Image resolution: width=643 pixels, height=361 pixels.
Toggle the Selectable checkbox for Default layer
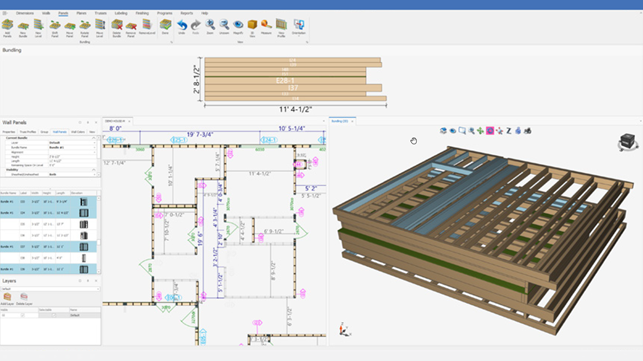53,315
